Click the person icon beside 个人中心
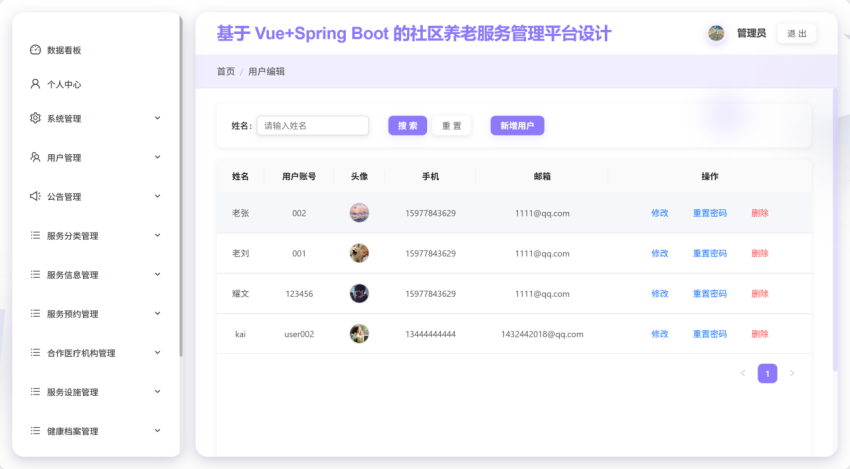Image resolution: width=850 pixels, height=469 pixels. (35, 84)
